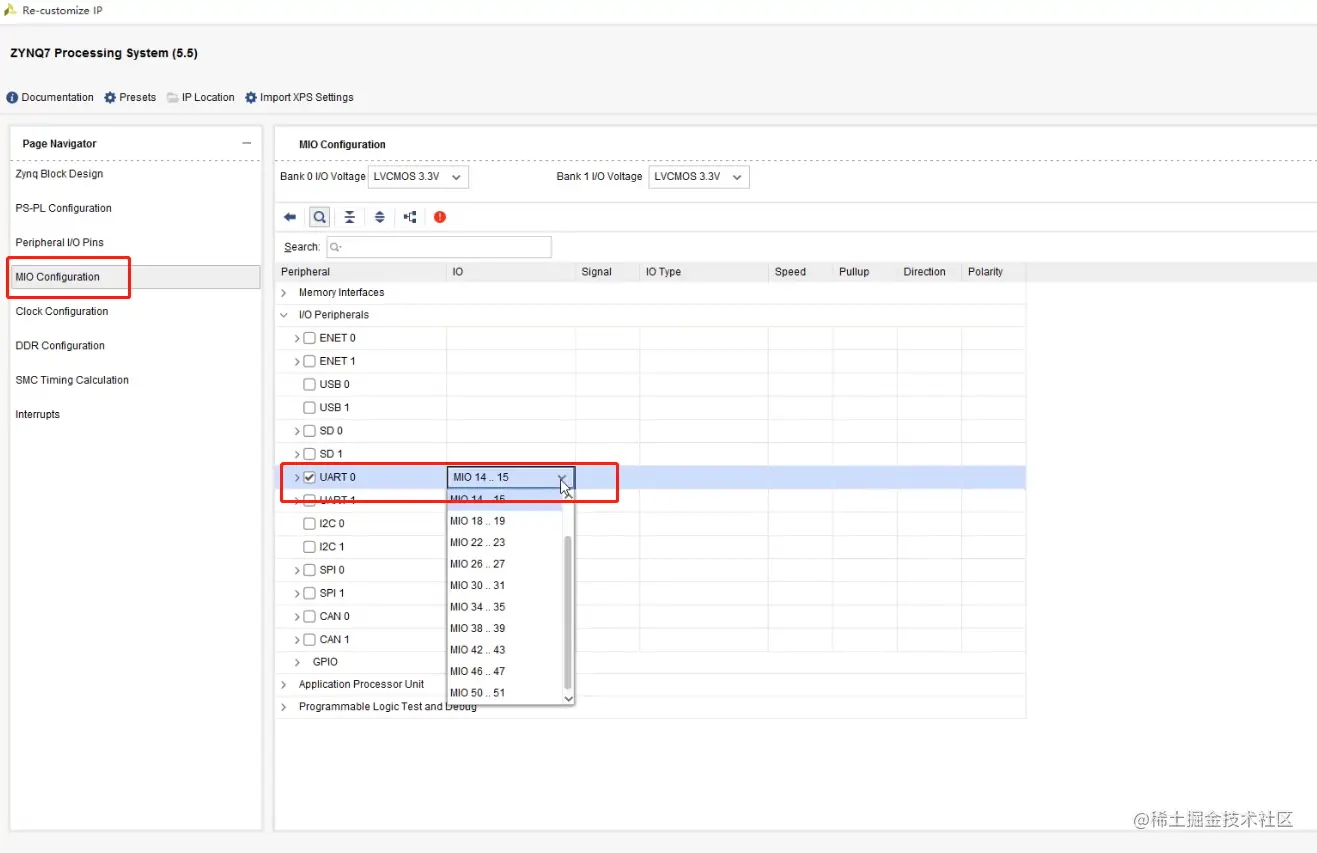Image resolution: width=1317 pixels, height=853 pixels.
Task: Collapse the Page Navigator with minus icon
Action: tap(247, 143)
